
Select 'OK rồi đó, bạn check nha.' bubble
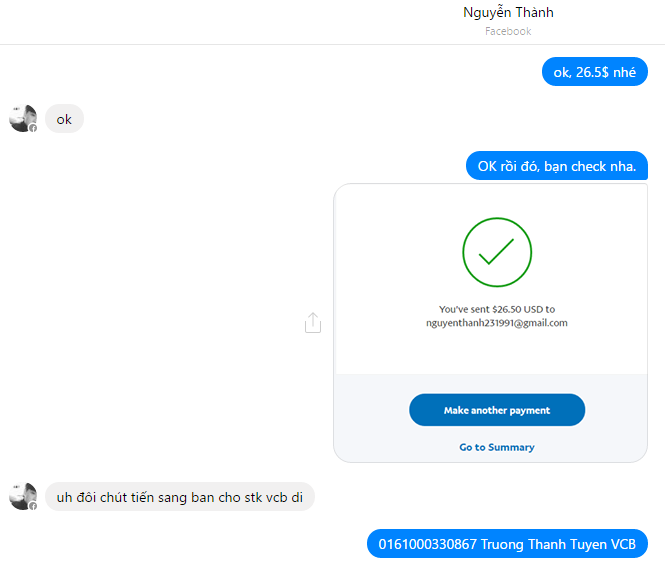(x=556, y=166)
